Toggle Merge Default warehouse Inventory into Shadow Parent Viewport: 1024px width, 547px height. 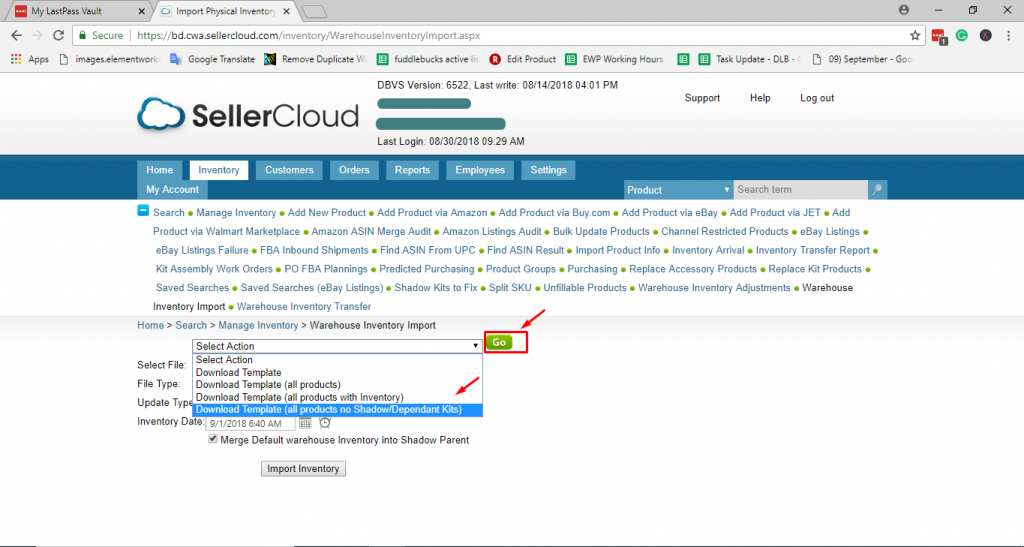click(213, 439)
